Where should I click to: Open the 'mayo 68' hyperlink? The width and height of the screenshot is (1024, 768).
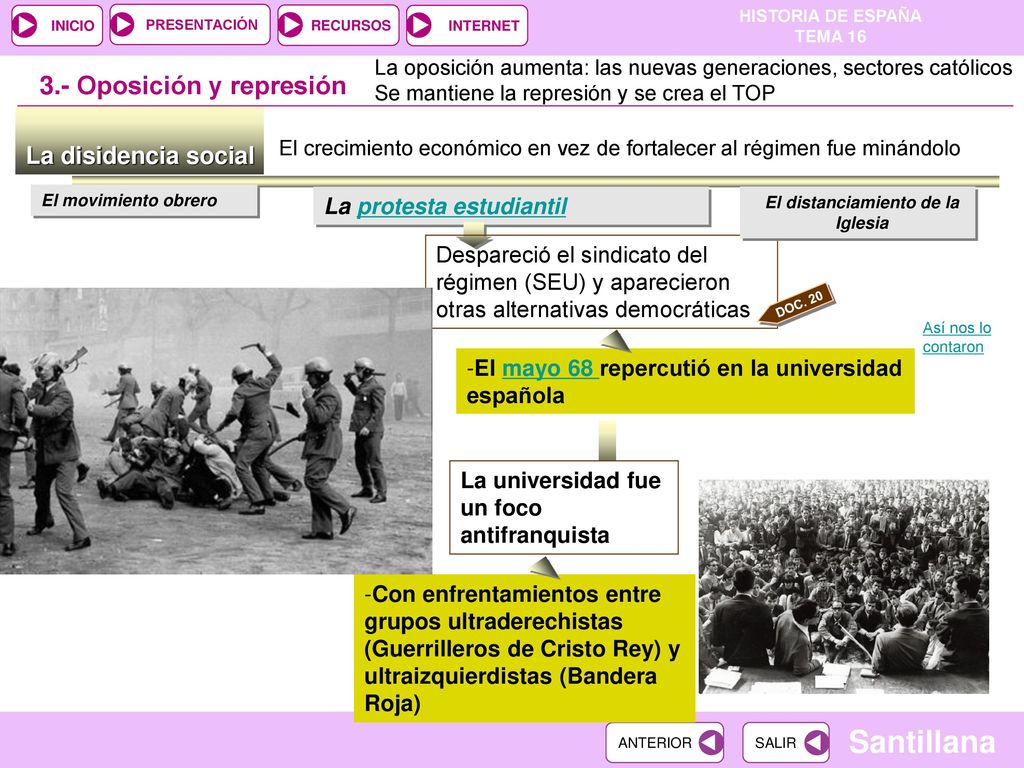click(549, 368)
